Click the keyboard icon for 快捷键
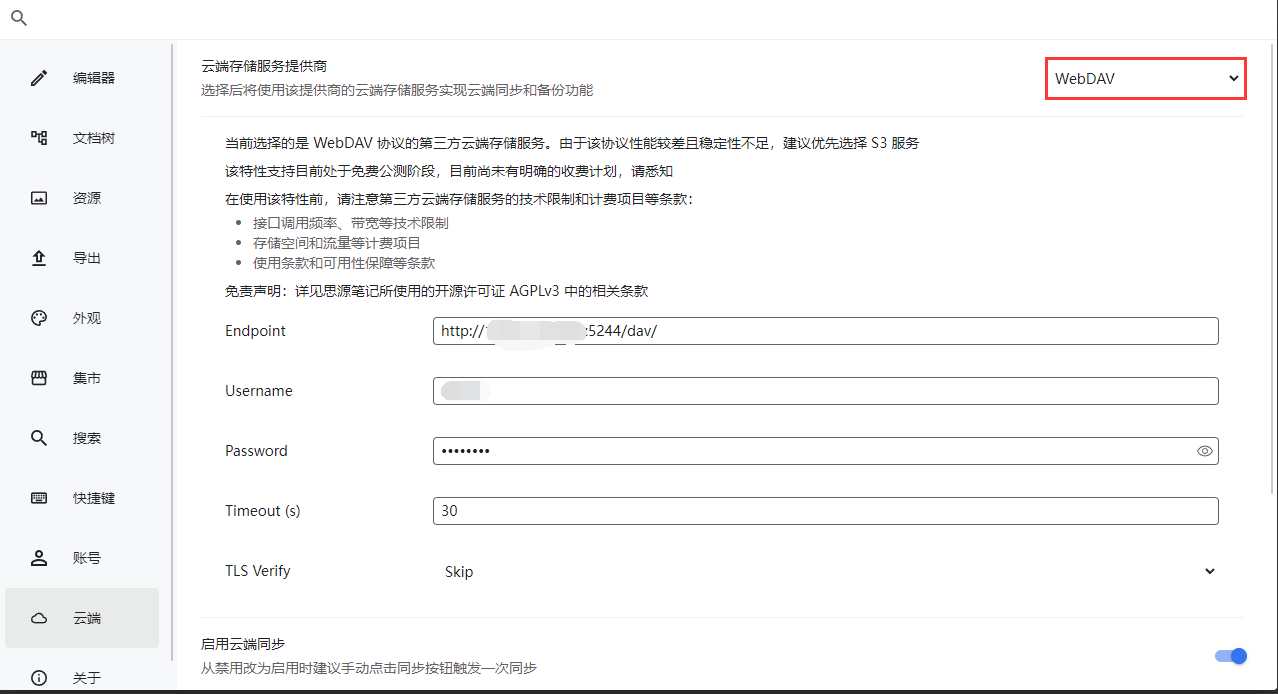The image size is (1278, 694). (39, 498)
